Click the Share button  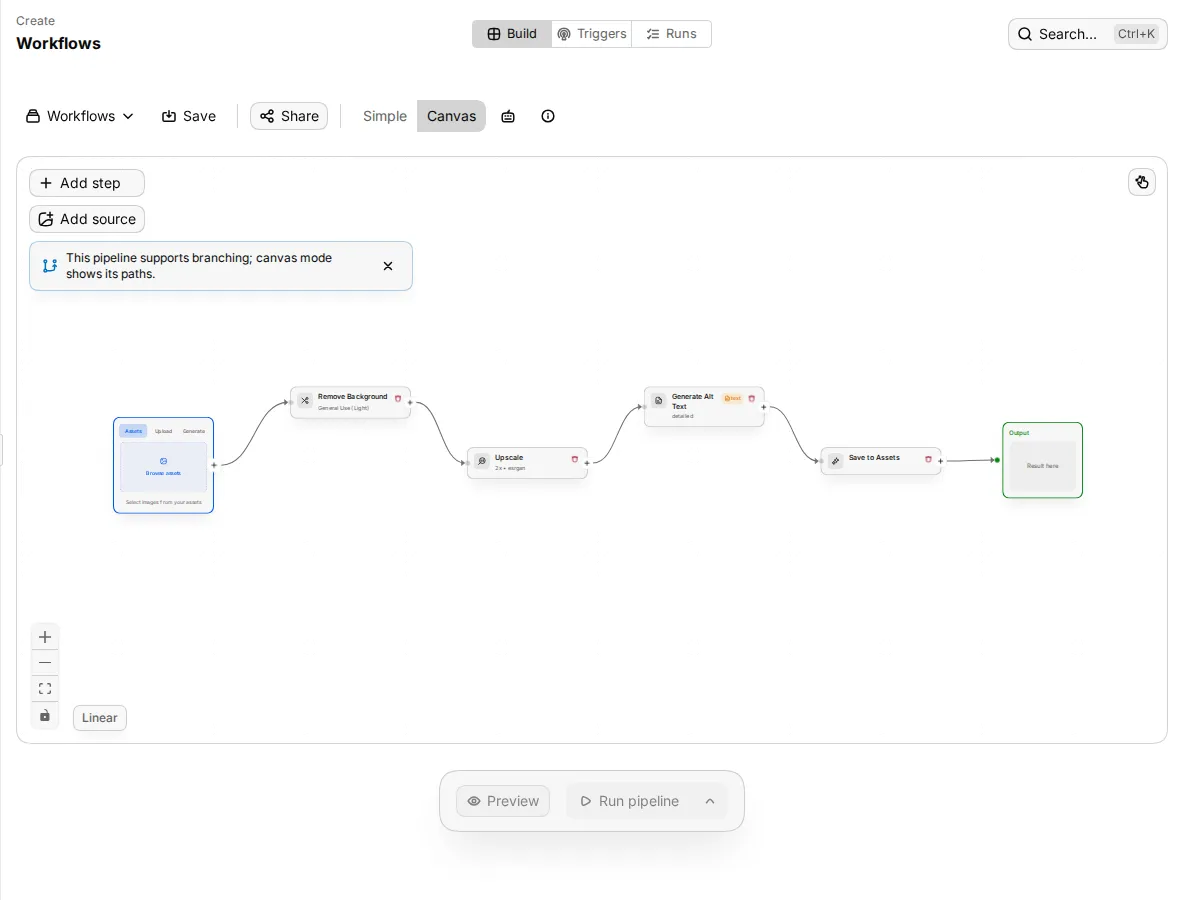tap(289, 116)
